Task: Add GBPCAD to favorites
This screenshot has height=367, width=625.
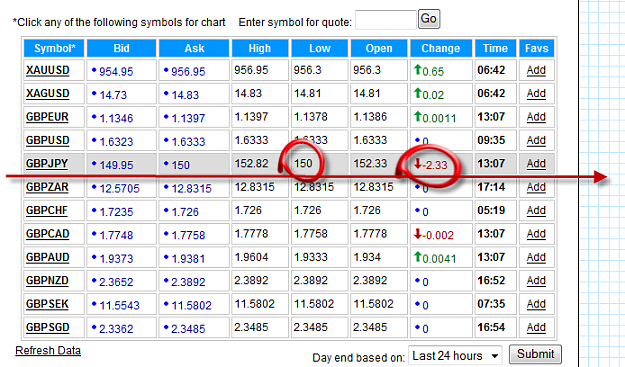Action: point(536,234)
